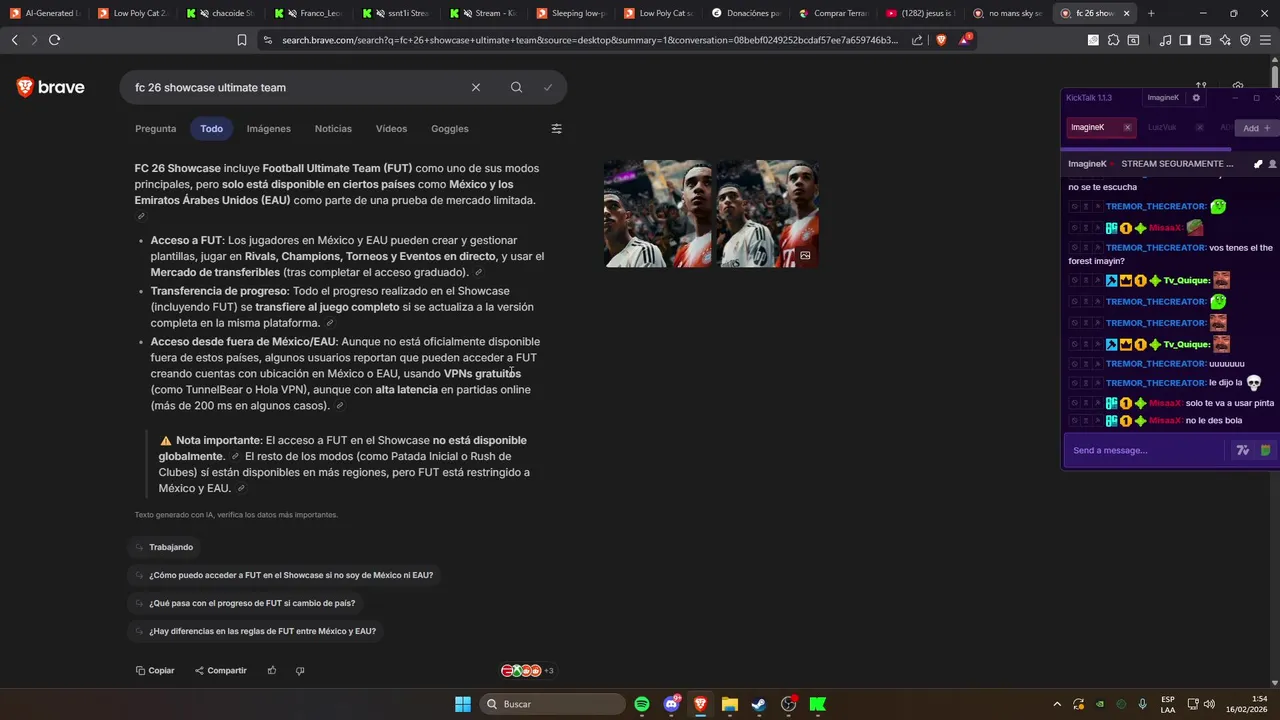1280x720 pixels.
Task: Open follow-up ¿Qué pasa con el progreso de FUT
Action: (x=243, y=604)
